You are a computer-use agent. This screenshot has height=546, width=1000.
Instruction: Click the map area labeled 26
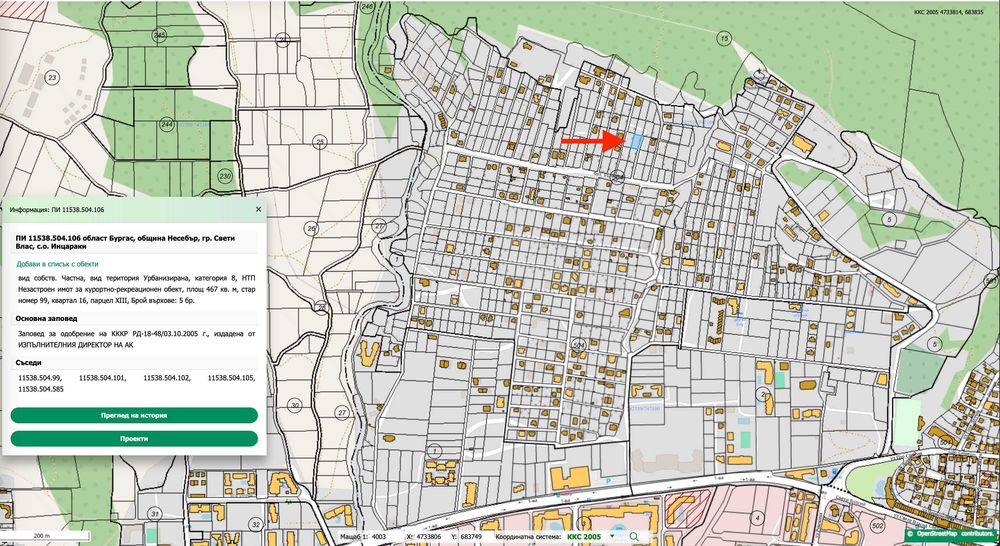311,228
